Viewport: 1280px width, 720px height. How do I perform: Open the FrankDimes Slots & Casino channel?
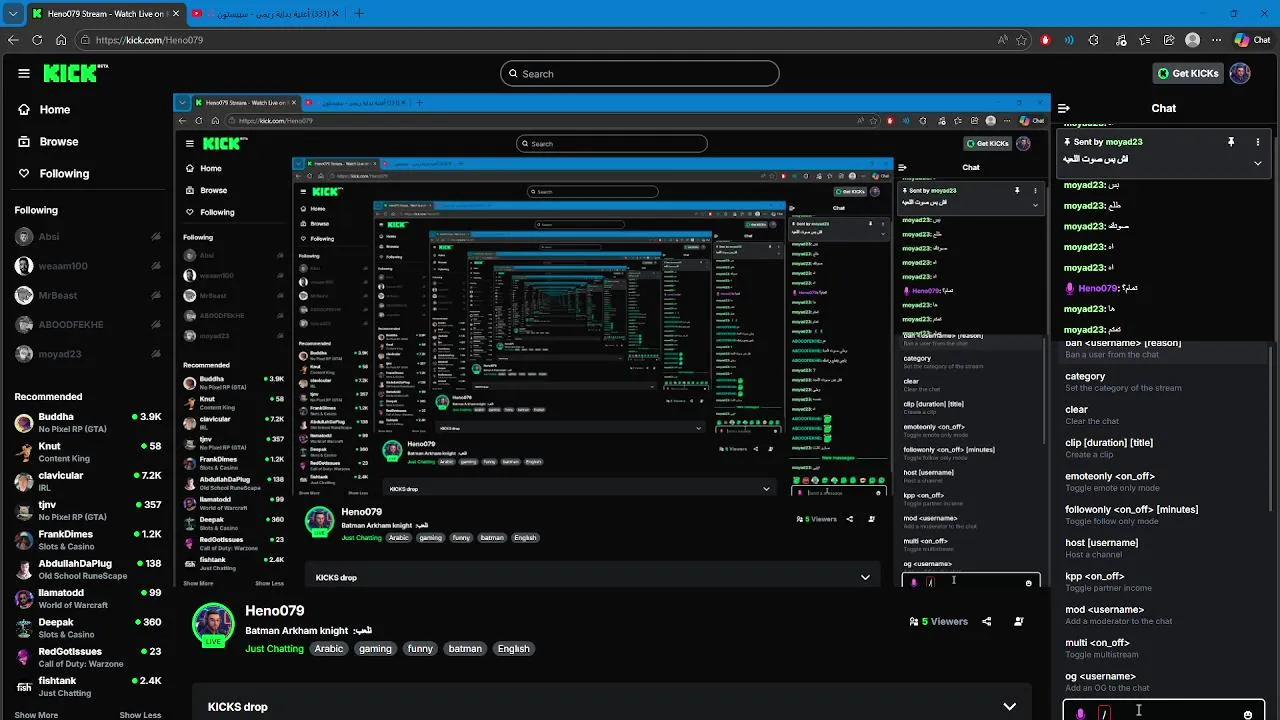[x=88, y=540]
